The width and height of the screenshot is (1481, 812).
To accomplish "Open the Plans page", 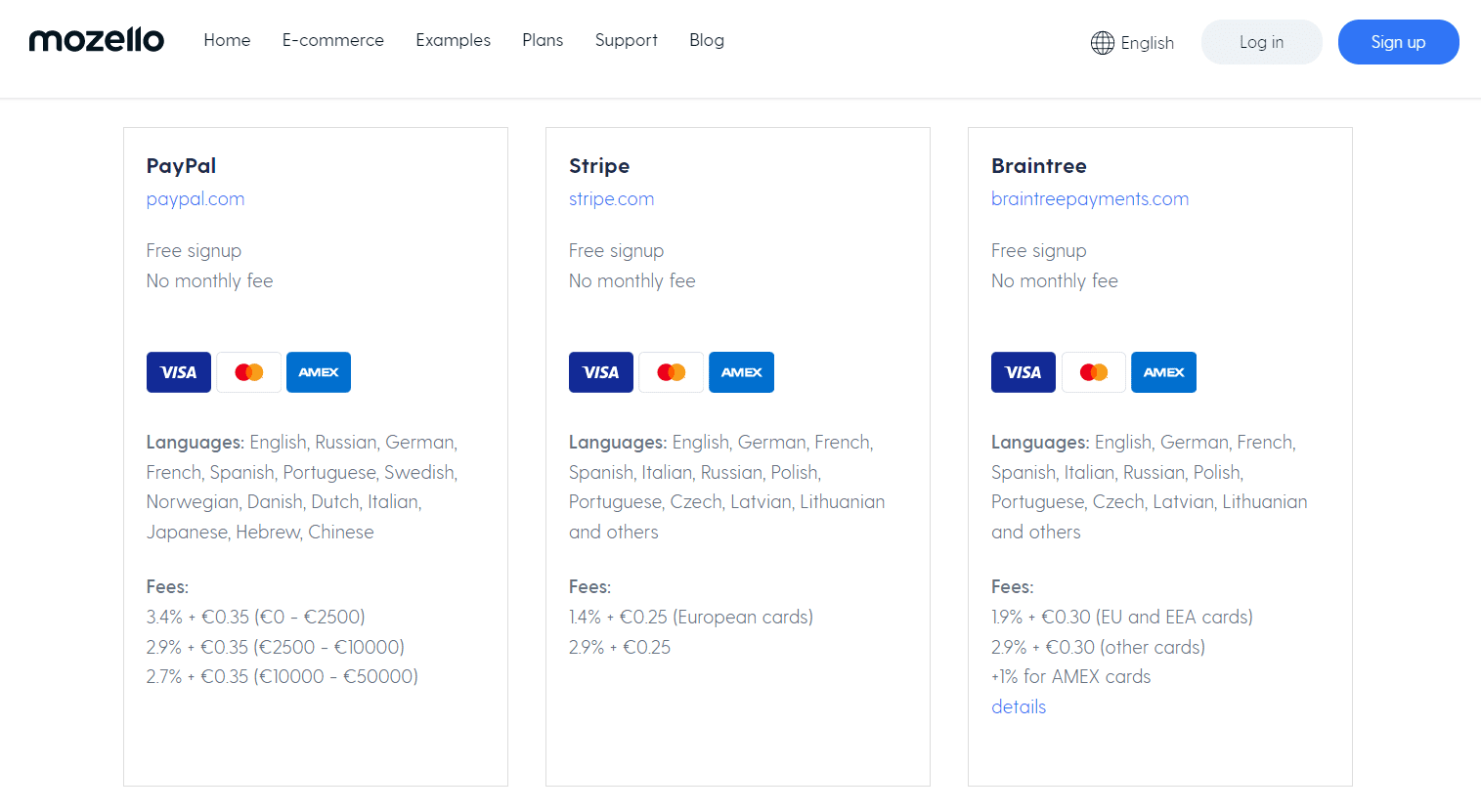I will pyautogui.click(x=543, y=40).
